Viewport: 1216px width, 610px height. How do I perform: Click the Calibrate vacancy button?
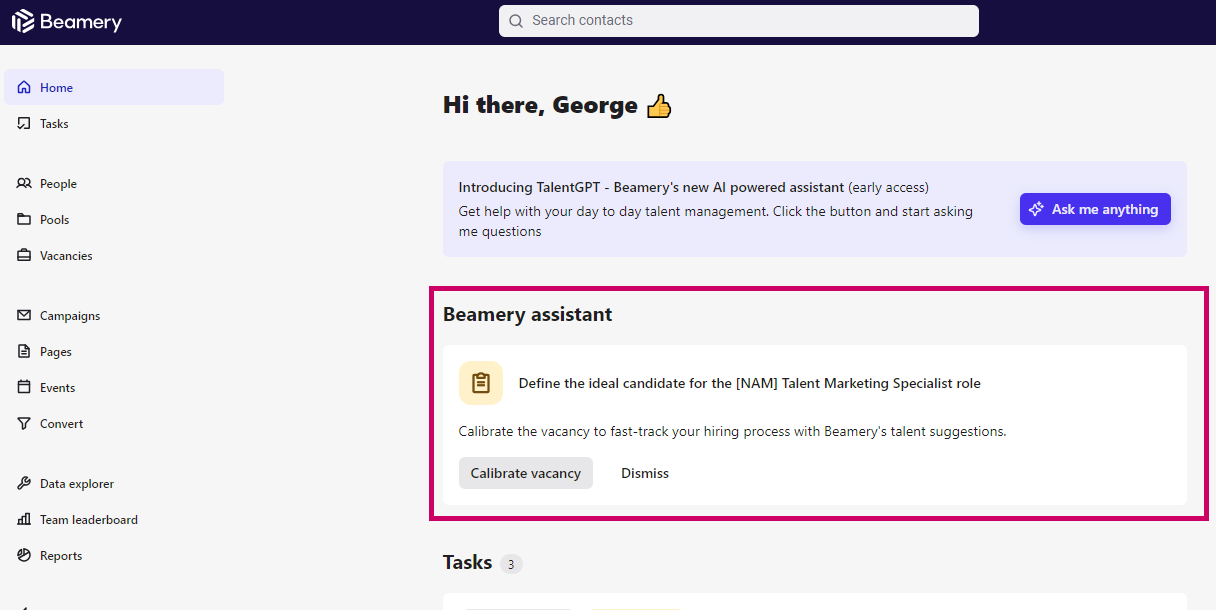[x=526, y=473]
